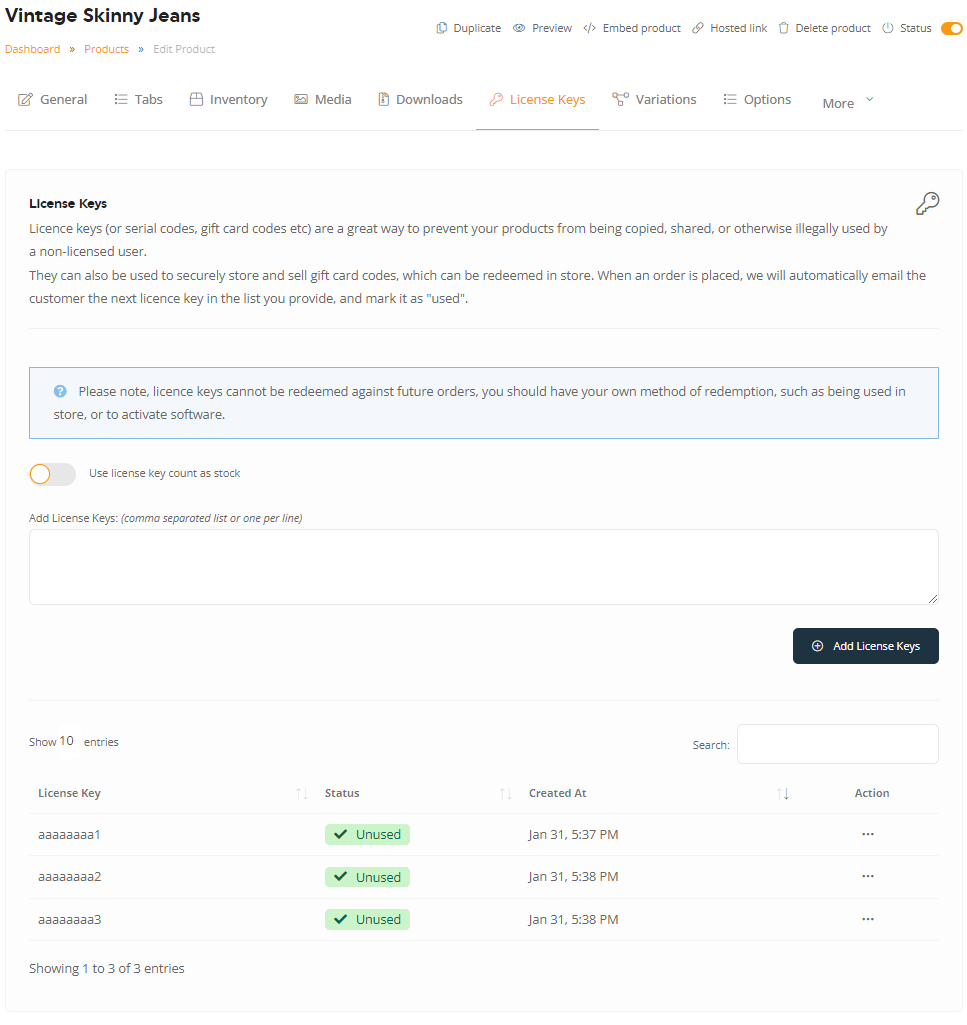This screenshot has height=1025, width=967.
Task: Open action menu for key aaaaaaaa3
Action: 868,919
